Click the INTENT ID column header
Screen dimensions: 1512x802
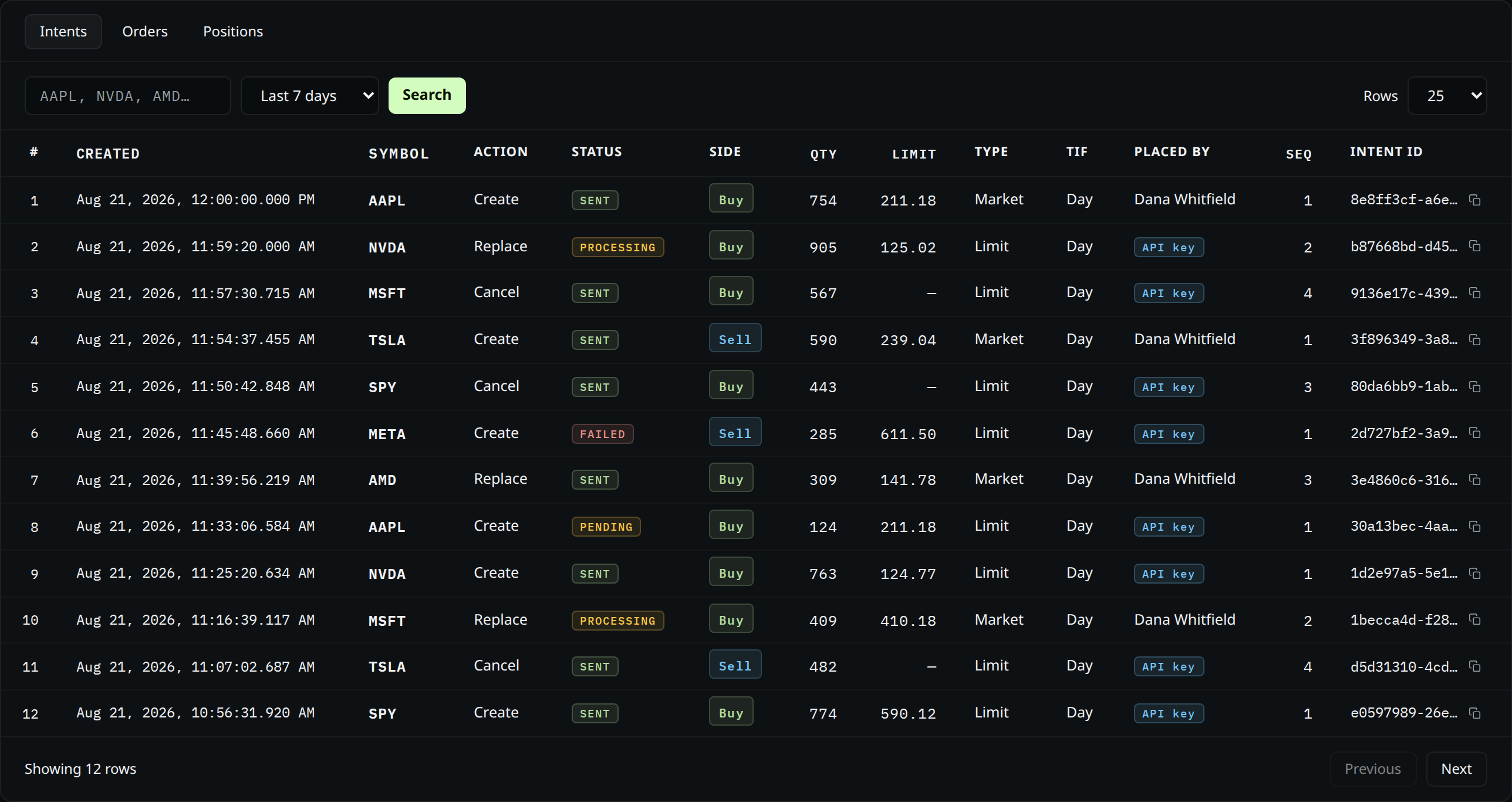(1386, 152)
